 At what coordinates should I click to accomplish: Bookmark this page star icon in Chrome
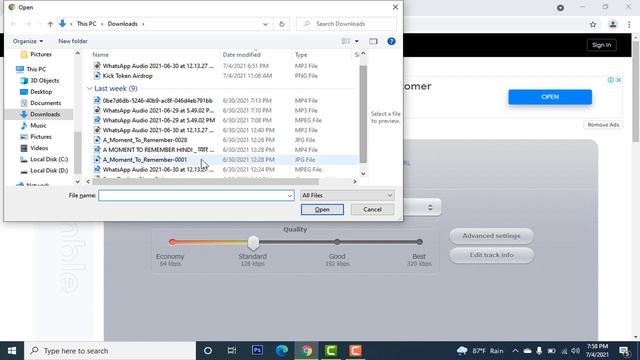click(593, 24)
